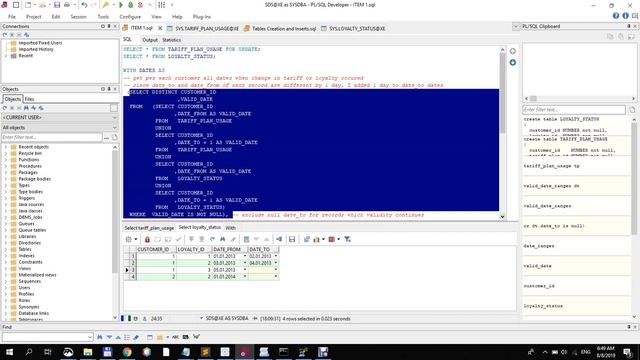
Task: Expand the Views folder in object browser
Action: (x=6, y=268)
